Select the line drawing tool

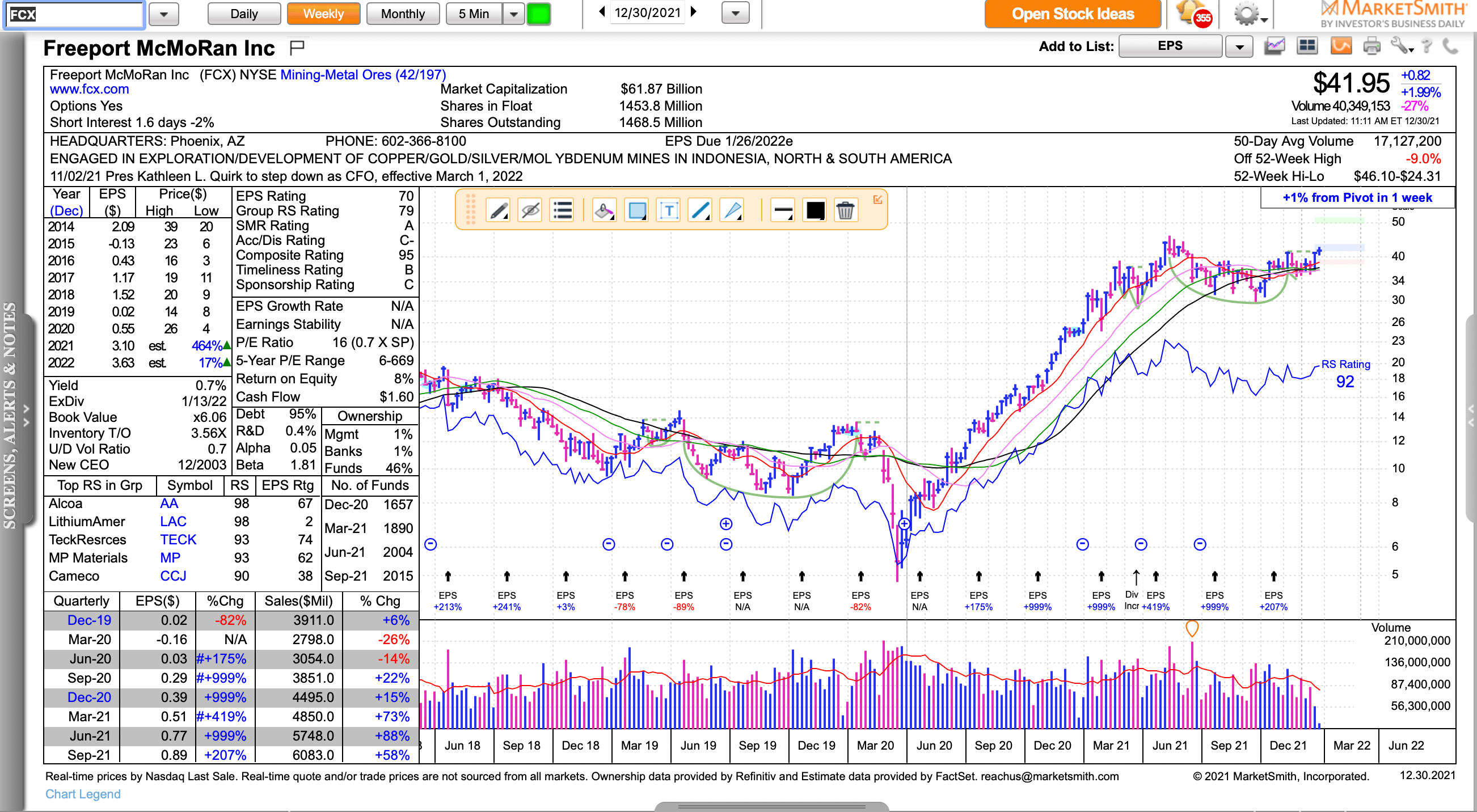point(700,210)
